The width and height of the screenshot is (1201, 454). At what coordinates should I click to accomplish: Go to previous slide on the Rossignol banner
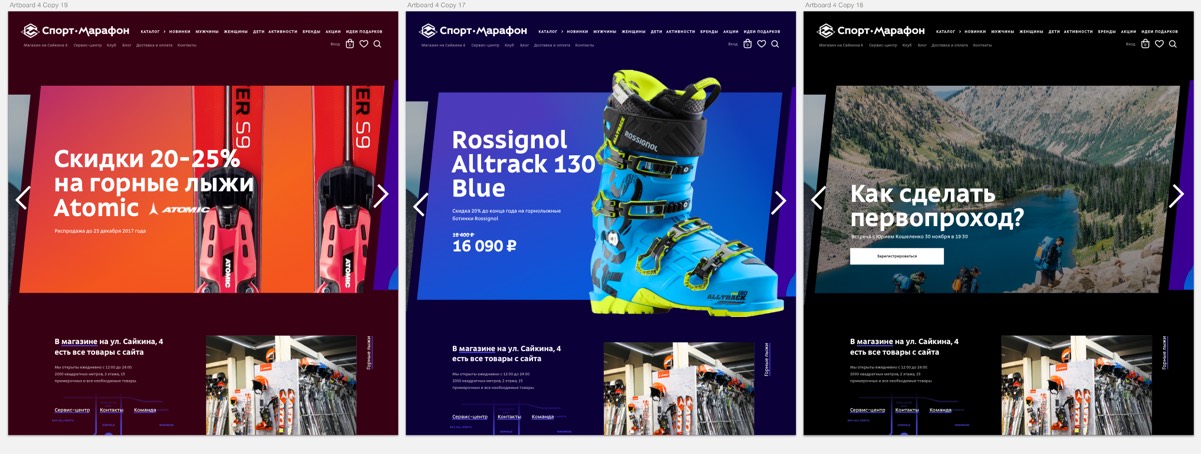point(420,204)
